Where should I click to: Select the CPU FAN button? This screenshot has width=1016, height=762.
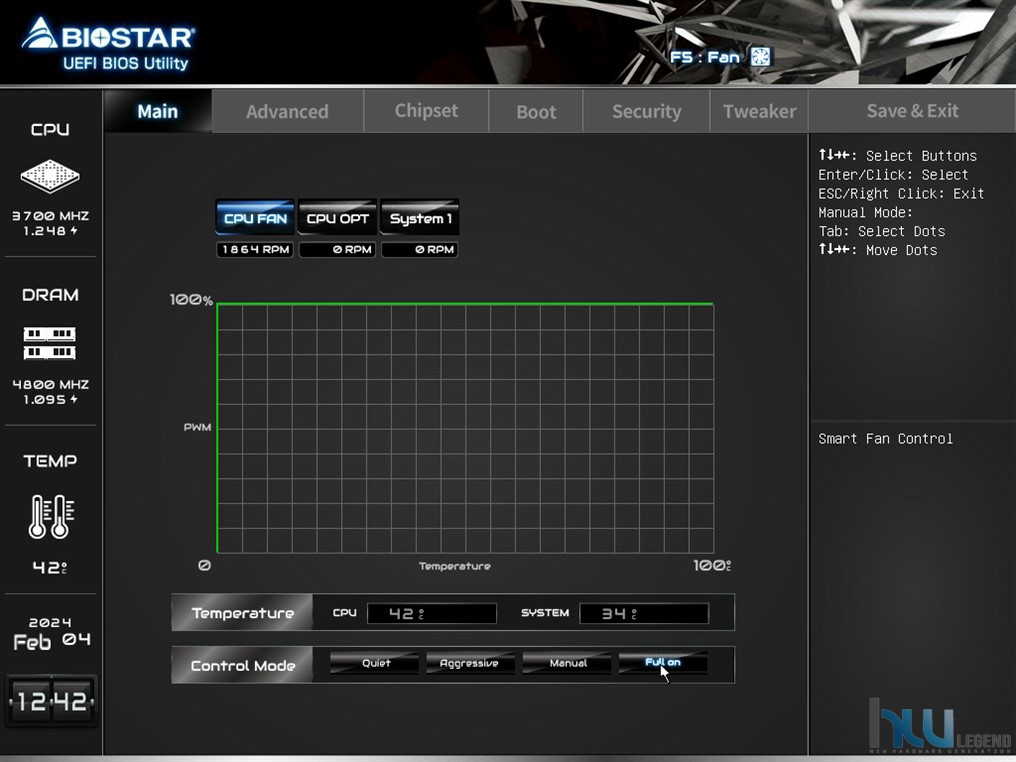[x=255, y=218]
